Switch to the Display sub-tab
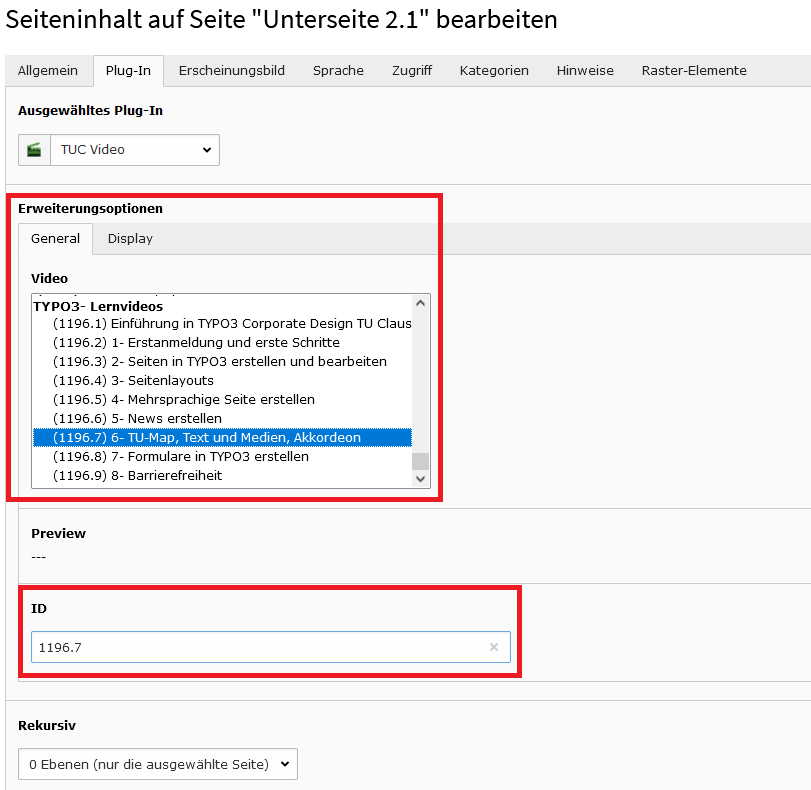The image size is (811, 790). coord(130,239)
